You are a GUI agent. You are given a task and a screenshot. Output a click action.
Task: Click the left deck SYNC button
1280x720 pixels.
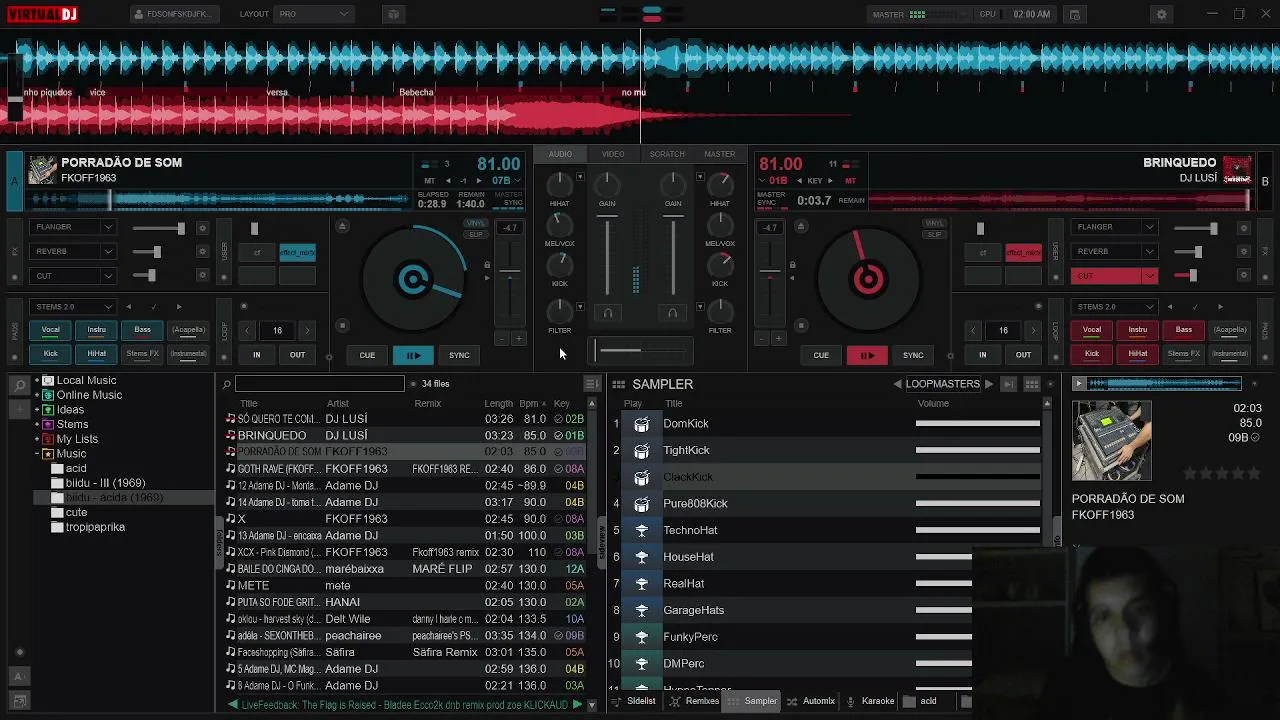pyautogui.click(x=459, y=355)
